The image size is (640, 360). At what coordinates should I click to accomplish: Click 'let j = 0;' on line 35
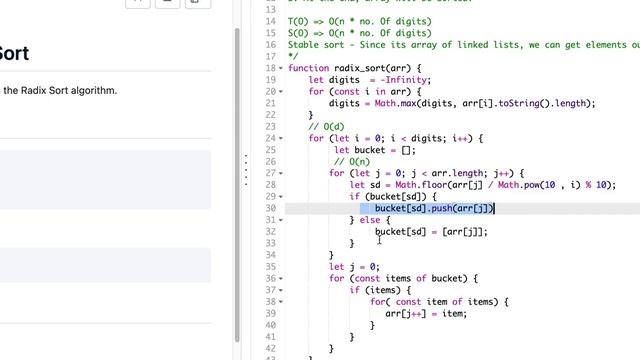click(x=354, y=267)
